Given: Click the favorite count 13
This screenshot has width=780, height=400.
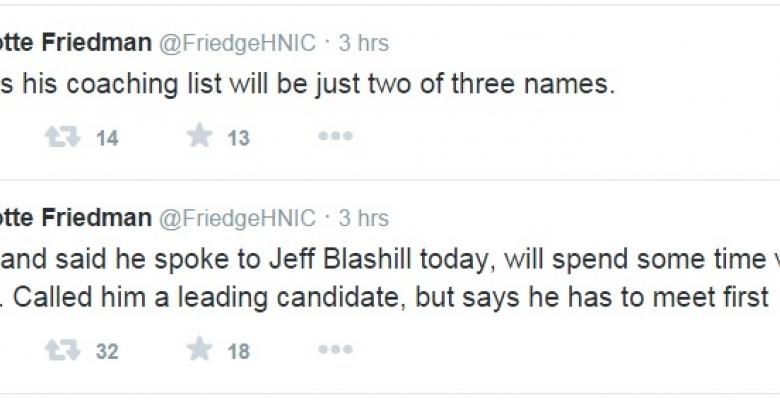Looking at the screenshot, I should (238, 139).
